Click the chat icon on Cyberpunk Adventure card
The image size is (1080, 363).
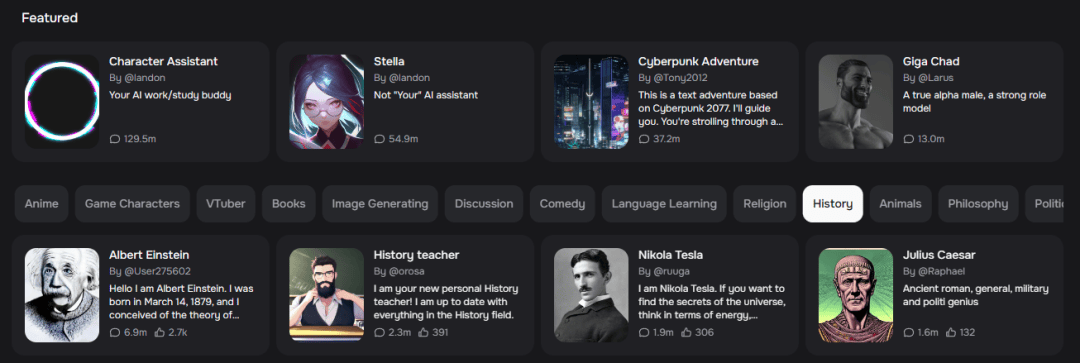pyautogui.click(x=643, y=139)
